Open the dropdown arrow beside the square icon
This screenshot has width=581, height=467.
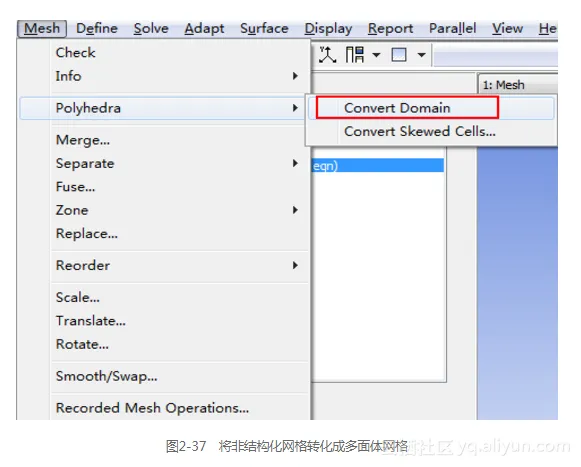point(421,55)
